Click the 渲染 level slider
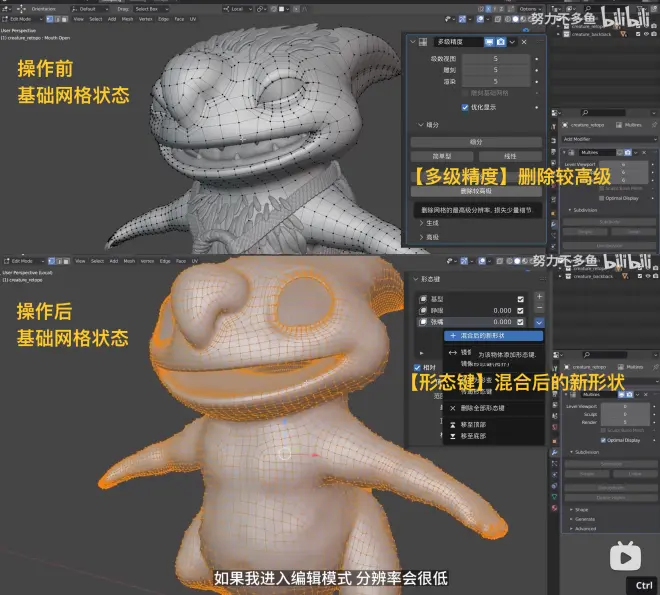The image size is (660, 595). [x=496, y=81]
